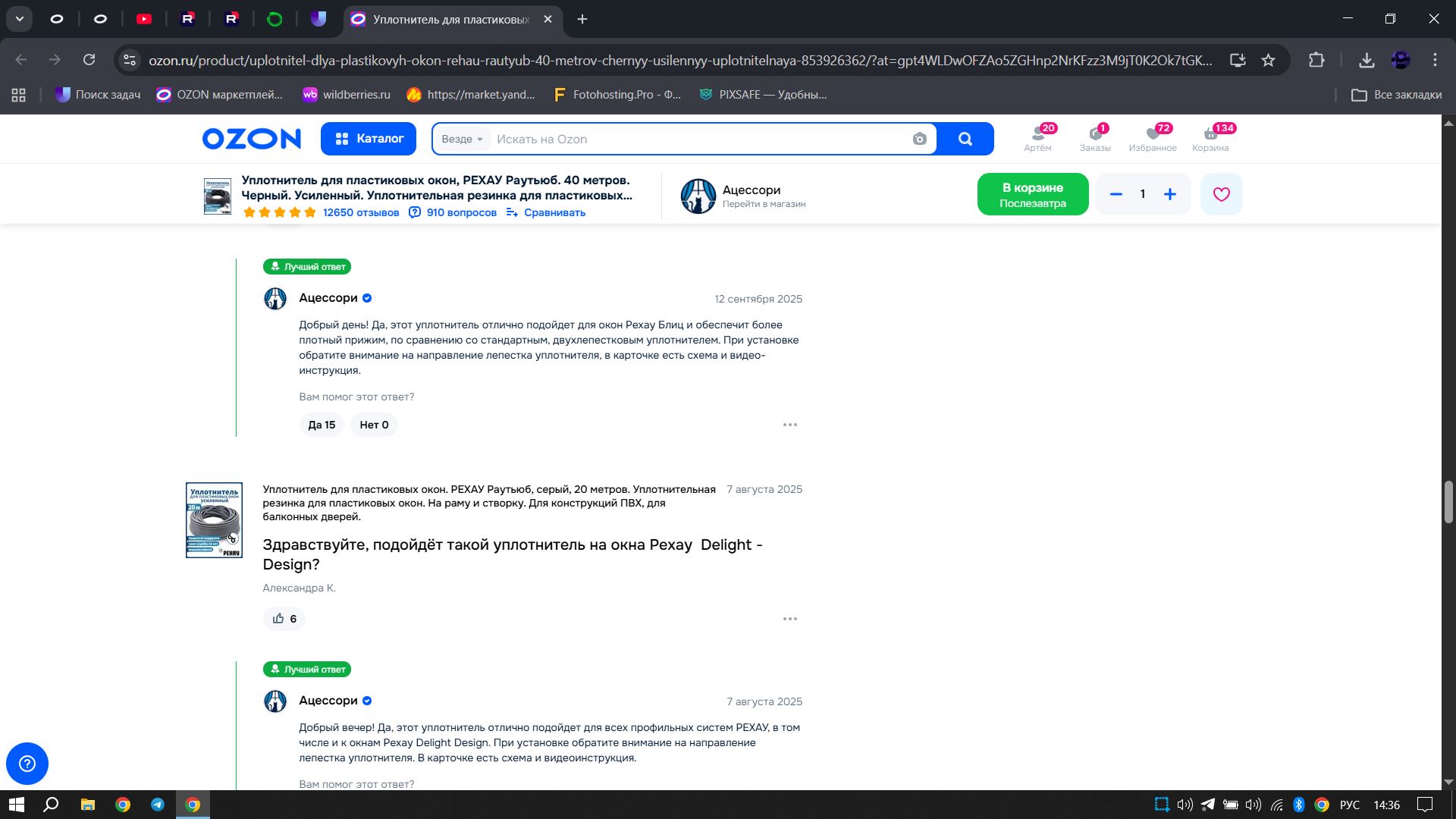Image resolution: width=1456 pixels, height=819 pixels.
Task: Click Сравнивать compare link
Action: click(x=546, y=212)
